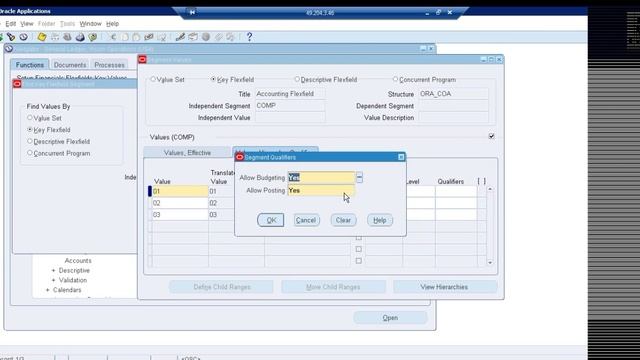Select Descriptive Flexfield radio in Segment Values
This screenshot has height=360, width=640.
pyautogui.click(x=297, y=79)
